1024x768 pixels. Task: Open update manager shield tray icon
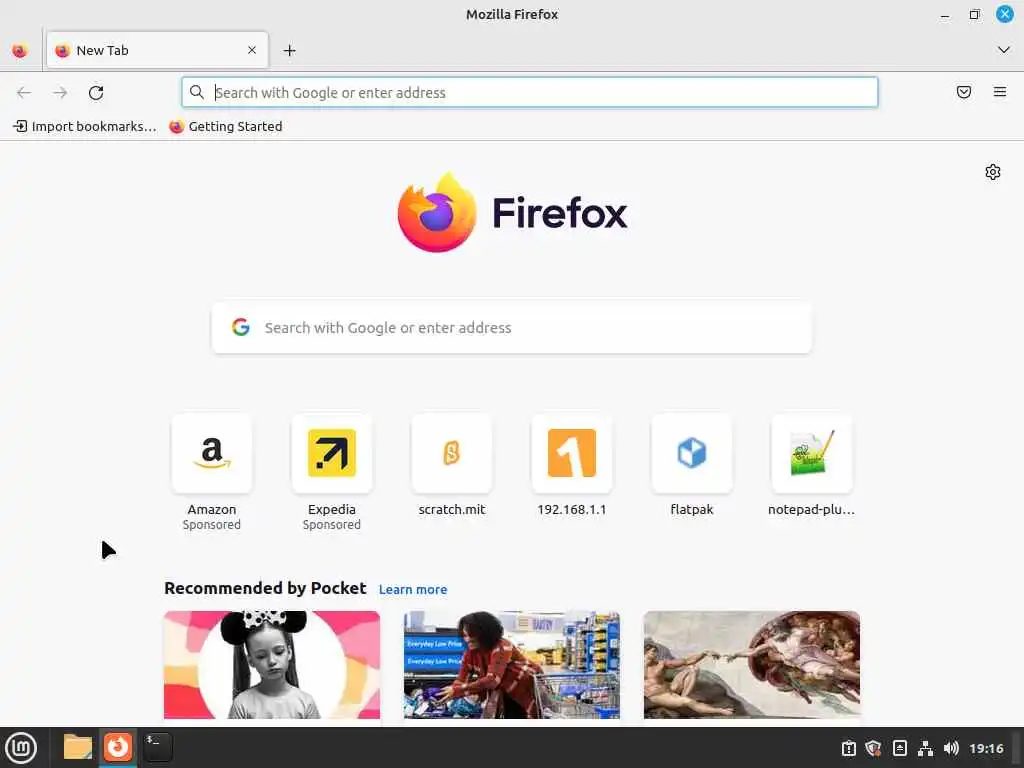(874, 748)
